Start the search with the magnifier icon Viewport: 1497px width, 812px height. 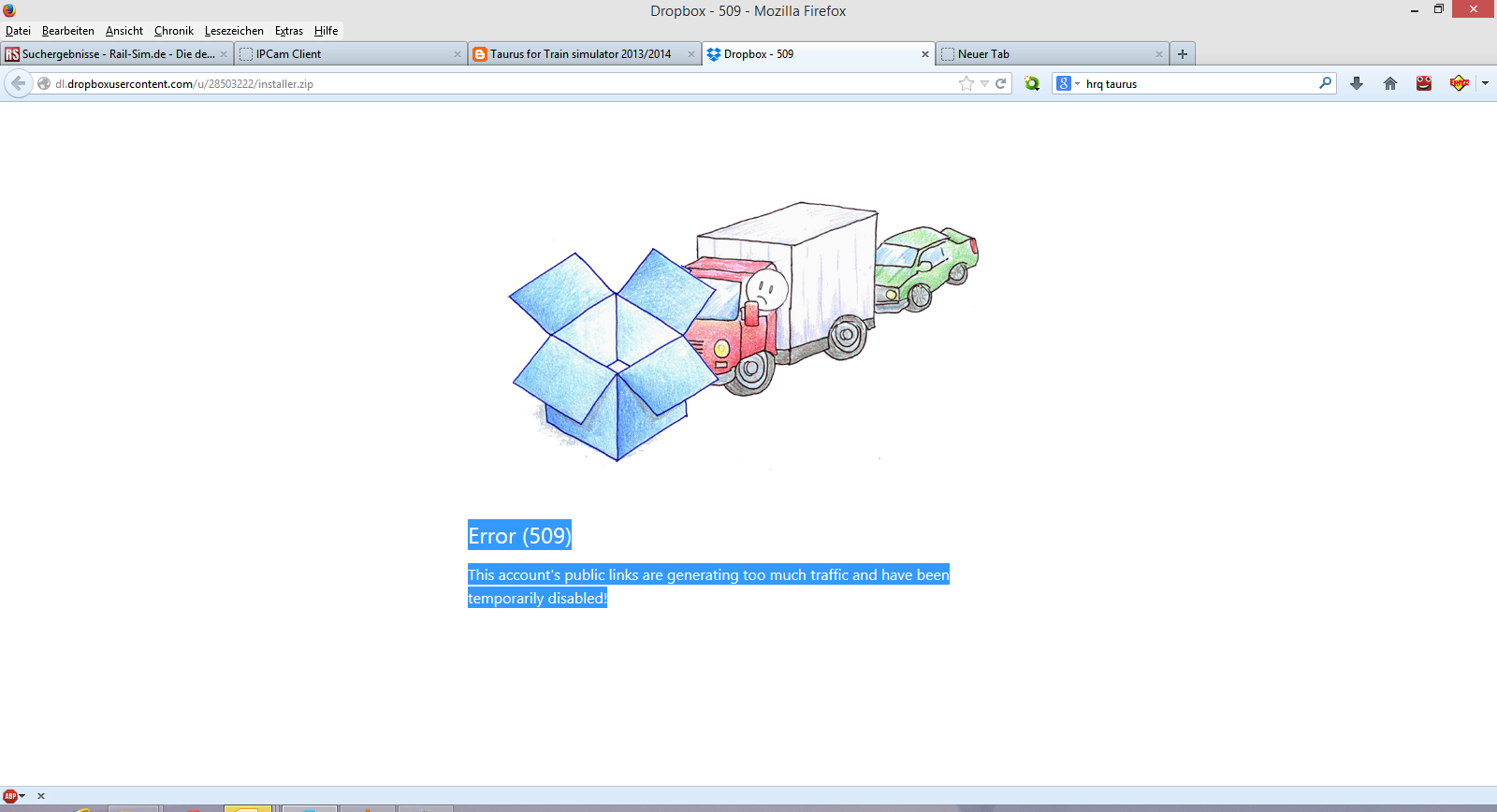[x=1325, y=83]
